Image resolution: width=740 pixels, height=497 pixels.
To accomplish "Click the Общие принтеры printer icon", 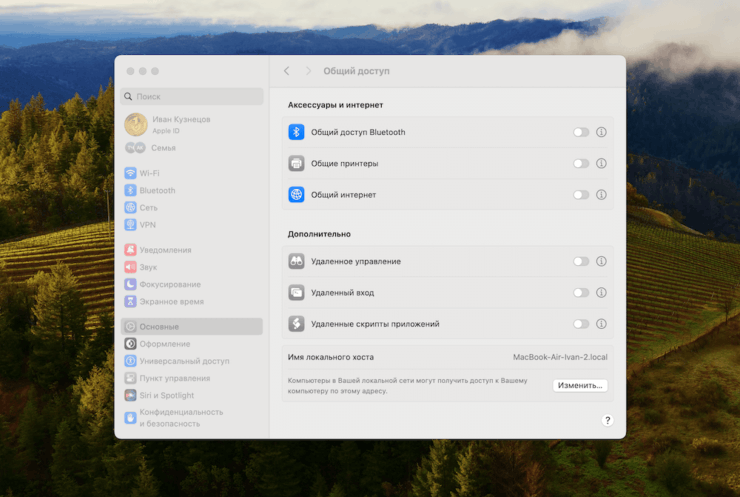I will pos(296,163).
